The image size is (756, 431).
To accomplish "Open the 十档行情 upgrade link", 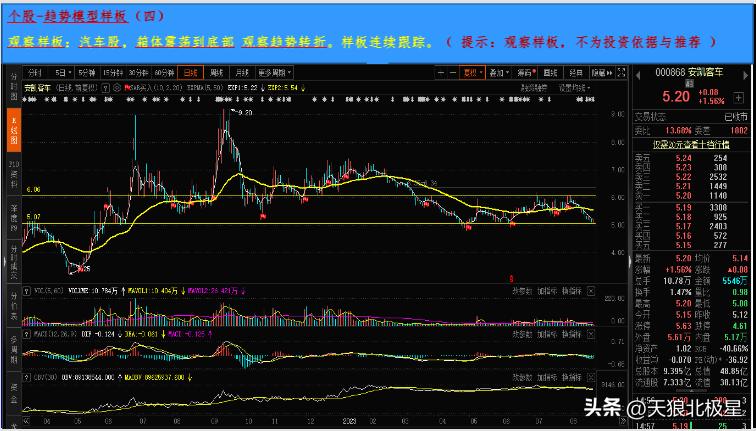I will [x=691, y=144].
